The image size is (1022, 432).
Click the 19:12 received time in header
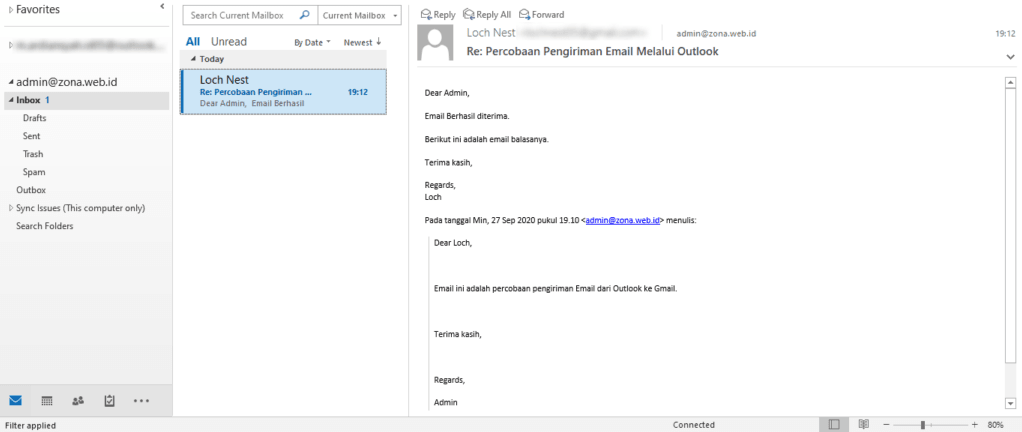point(1005,33)
